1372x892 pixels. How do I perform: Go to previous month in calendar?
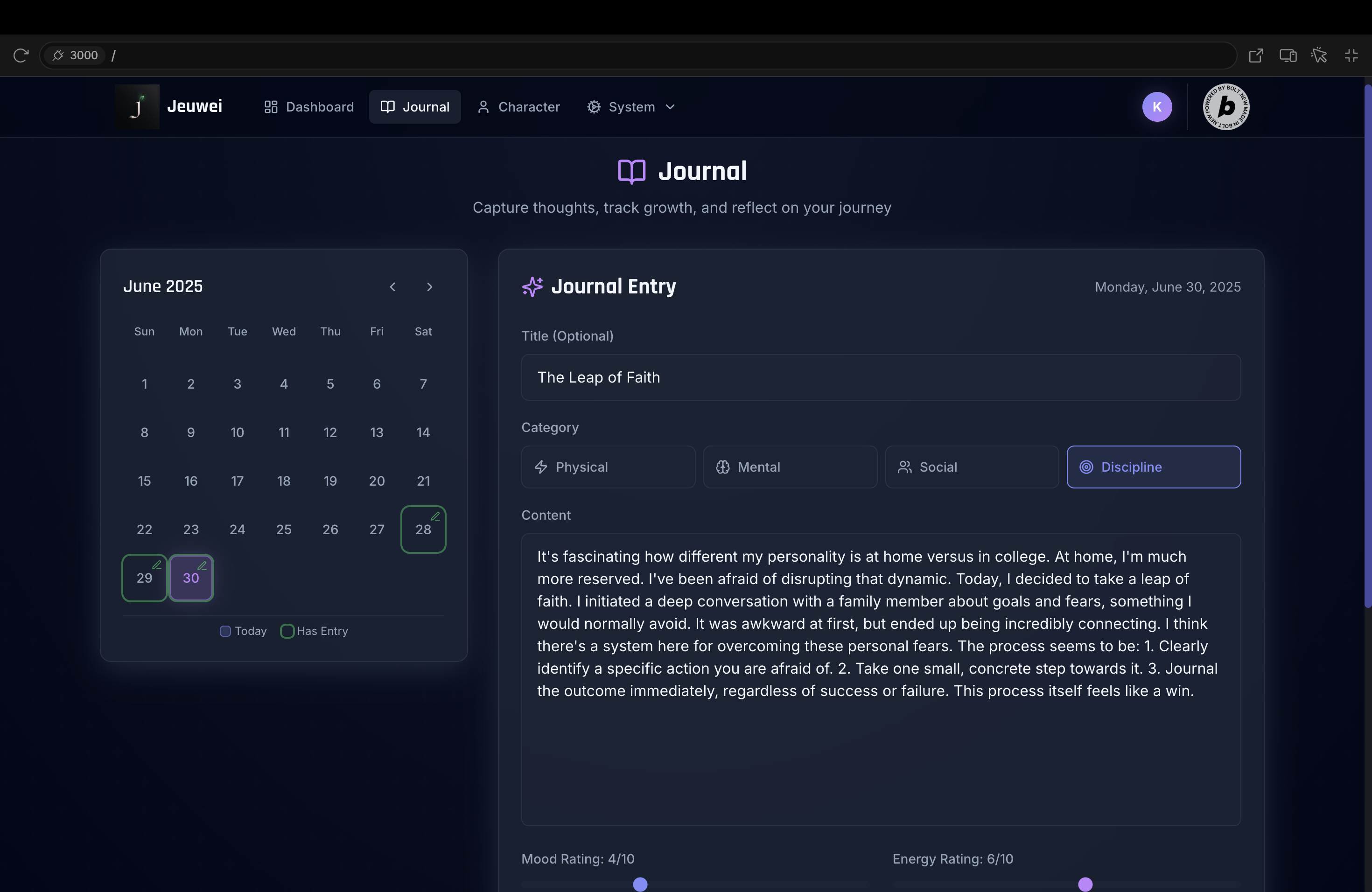[x=392, y=287]
